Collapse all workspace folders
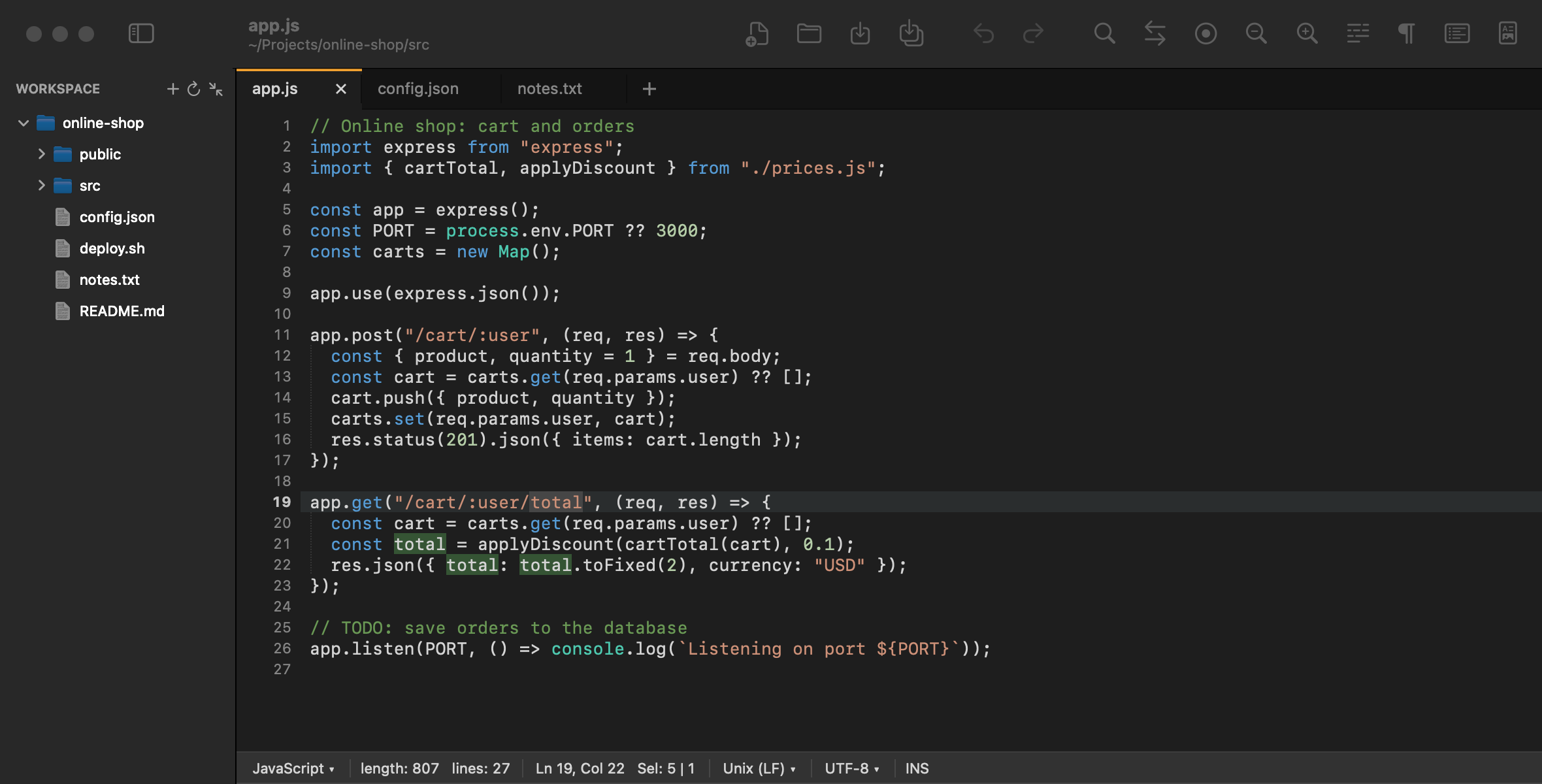This screenshot has height=784, width=1542. pos(216,89)
